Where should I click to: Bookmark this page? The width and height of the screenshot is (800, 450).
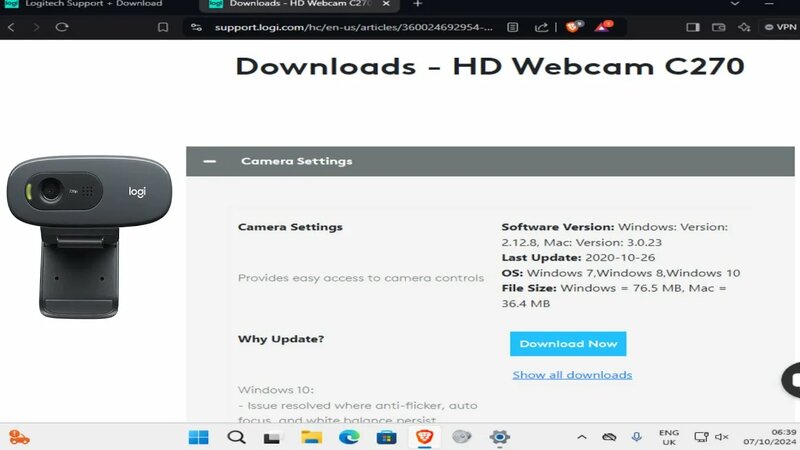[x=163, y=27]
